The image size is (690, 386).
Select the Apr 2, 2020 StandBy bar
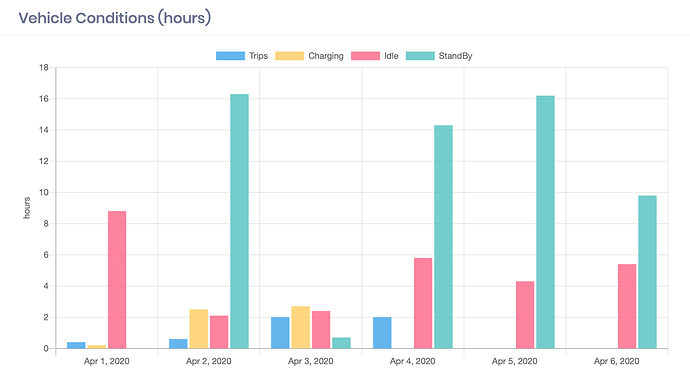239,221
